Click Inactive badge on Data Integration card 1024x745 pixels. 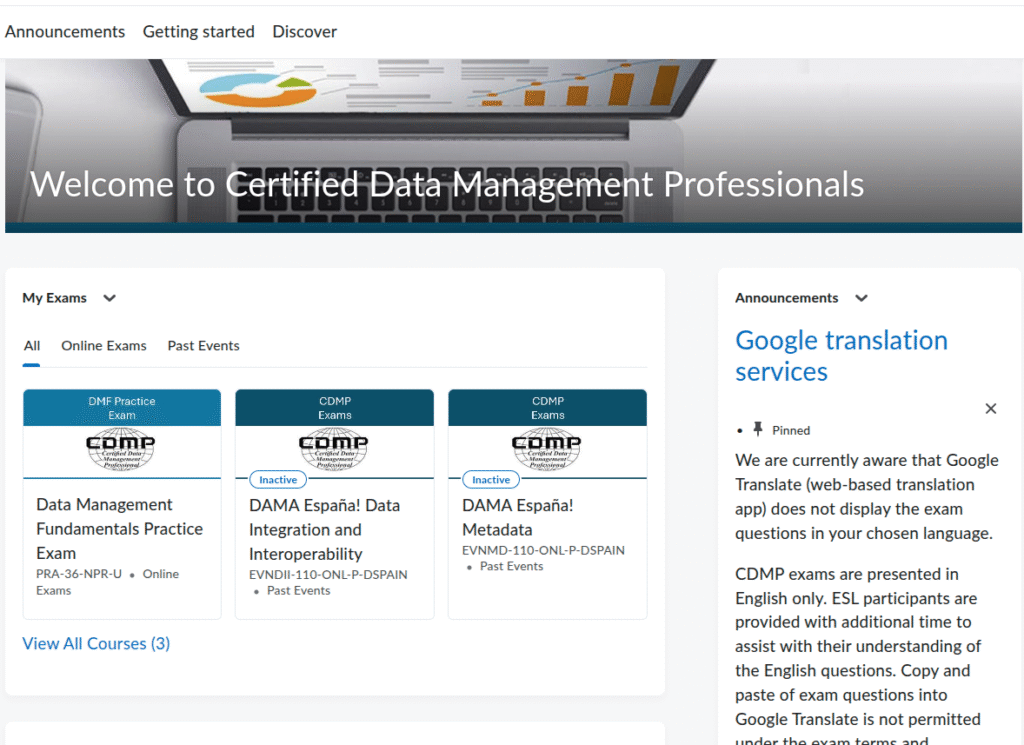(278, 480)
